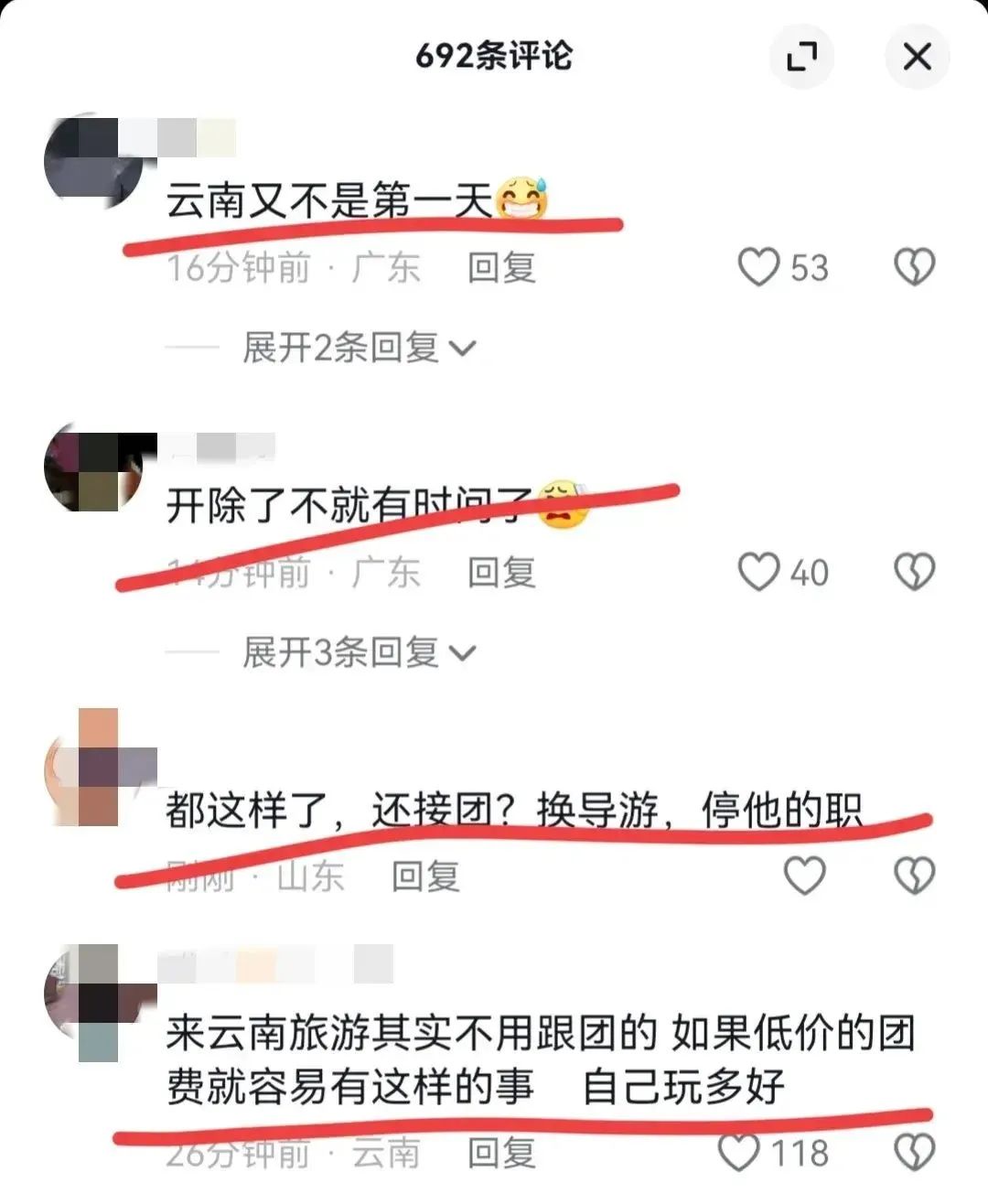Screen dimensions: 988x1204
Task: Expand 展开3条回复 replies
Action: [x=358, y=652]
